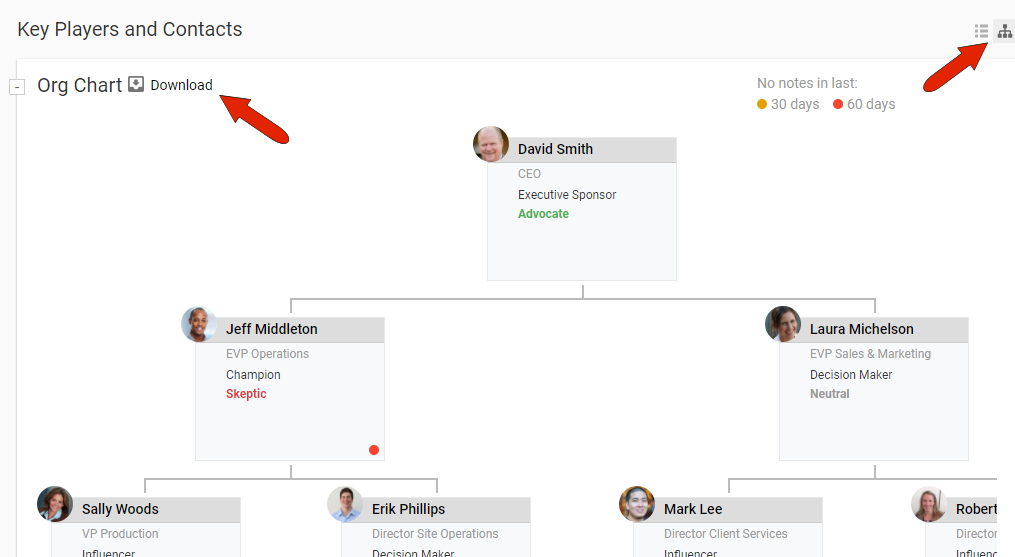The width and height of the screenshot is (1015, 557).
Task: Open Mark Lee's profile picture
Action: tap(637, 504)
